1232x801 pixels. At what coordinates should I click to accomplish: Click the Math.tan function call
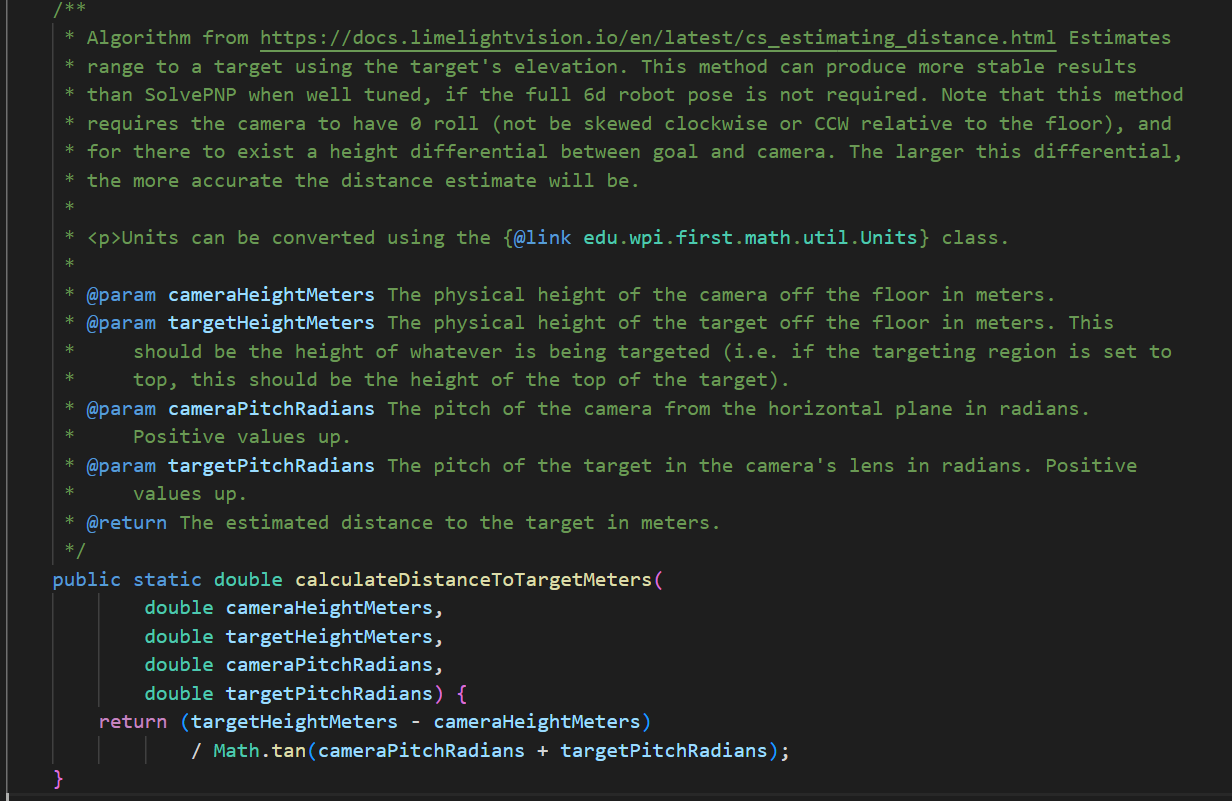click(258, 750)
